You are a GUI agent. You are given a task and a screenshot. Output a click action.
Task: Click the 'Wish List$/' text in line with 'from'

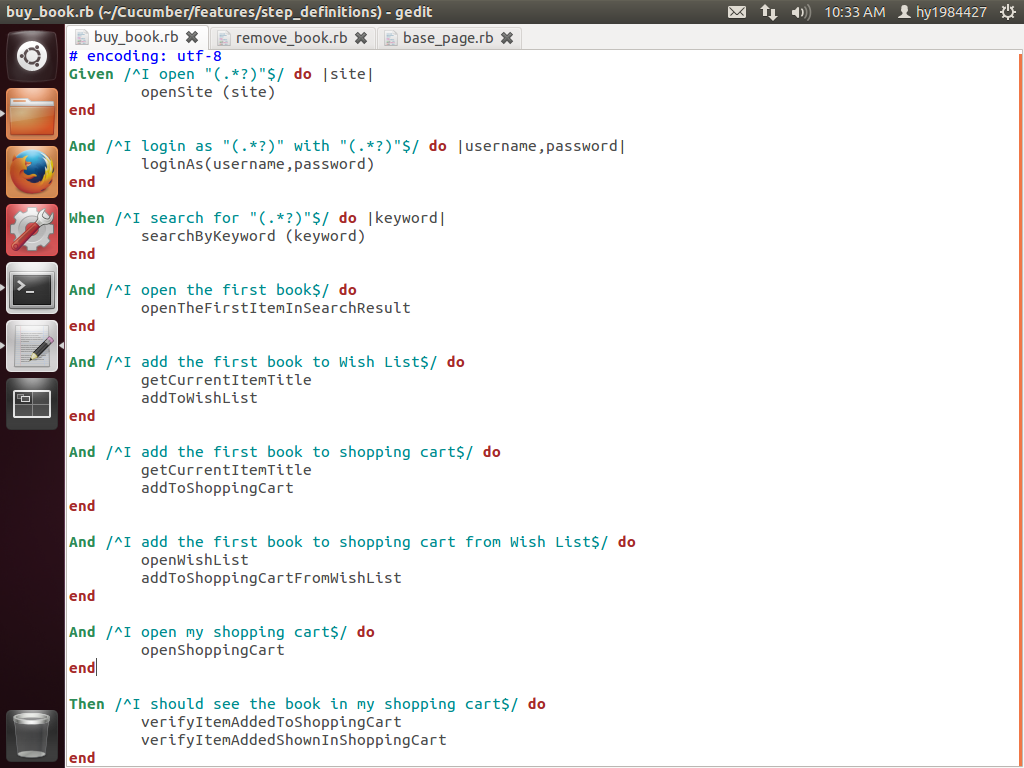559,542
